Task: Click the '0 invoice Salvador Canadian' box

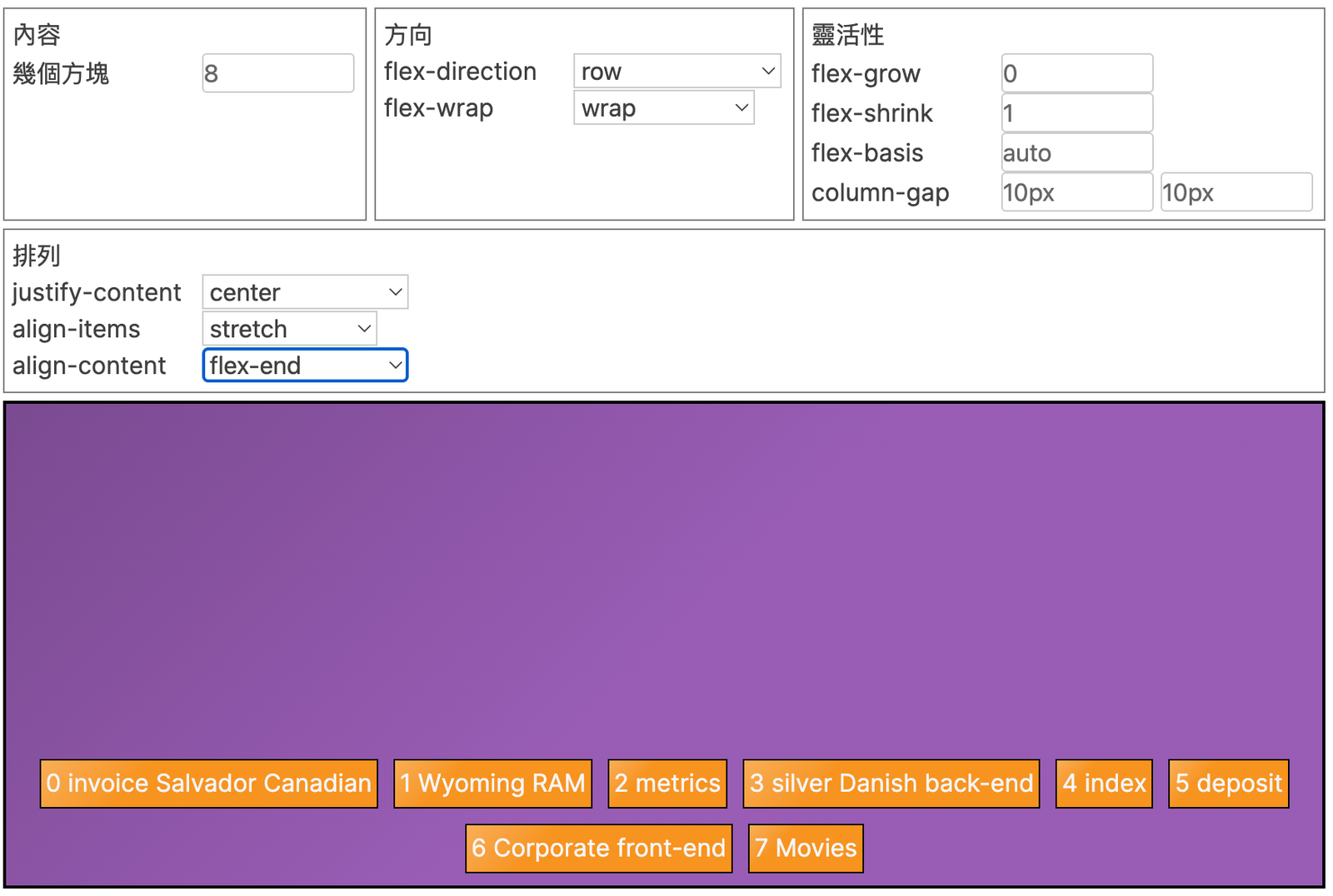Action: pos(208,784)
